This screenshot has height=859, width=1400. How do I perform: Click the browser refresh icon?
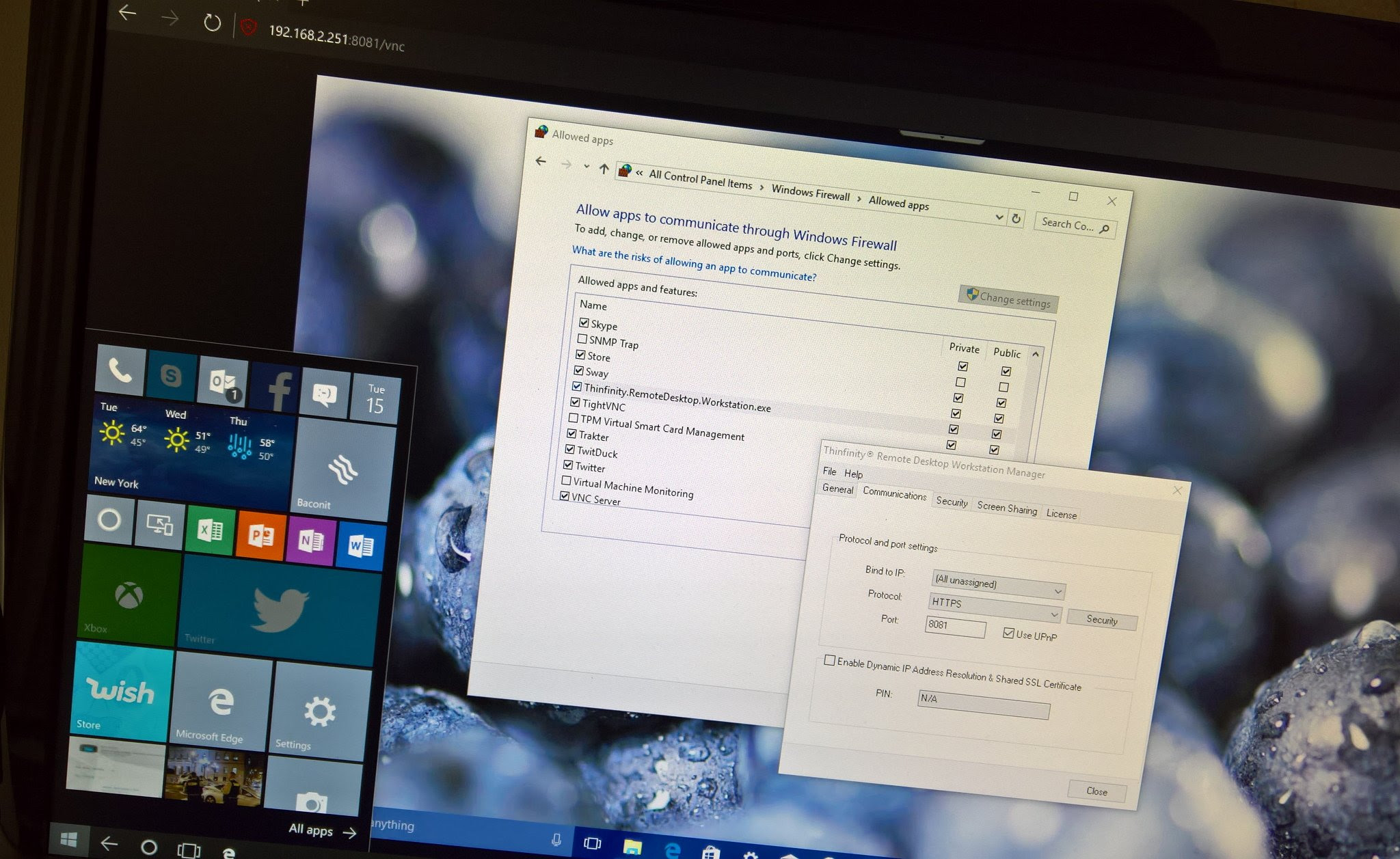click(213, 23)
